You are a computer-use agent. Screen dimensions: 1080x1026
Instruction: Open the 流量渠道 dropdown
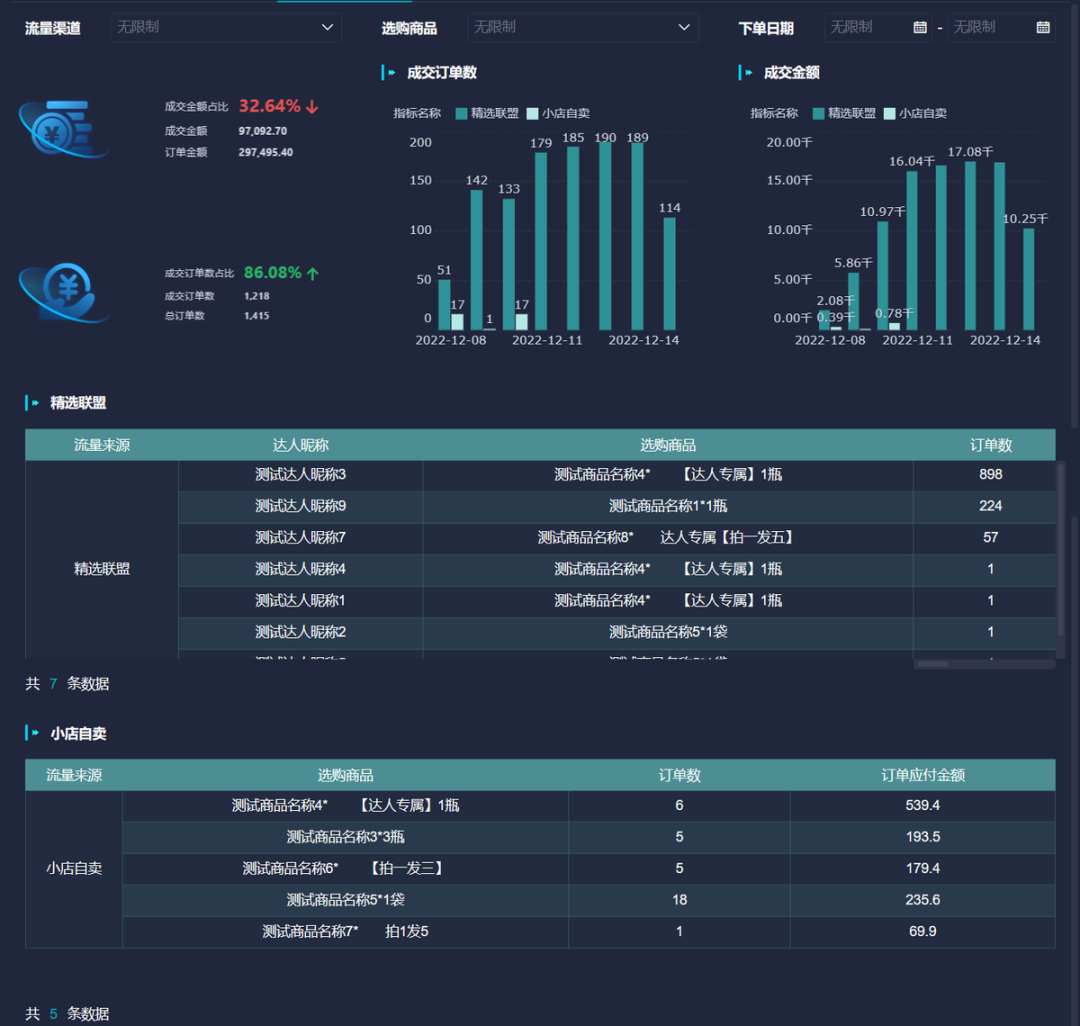(226, 28)
